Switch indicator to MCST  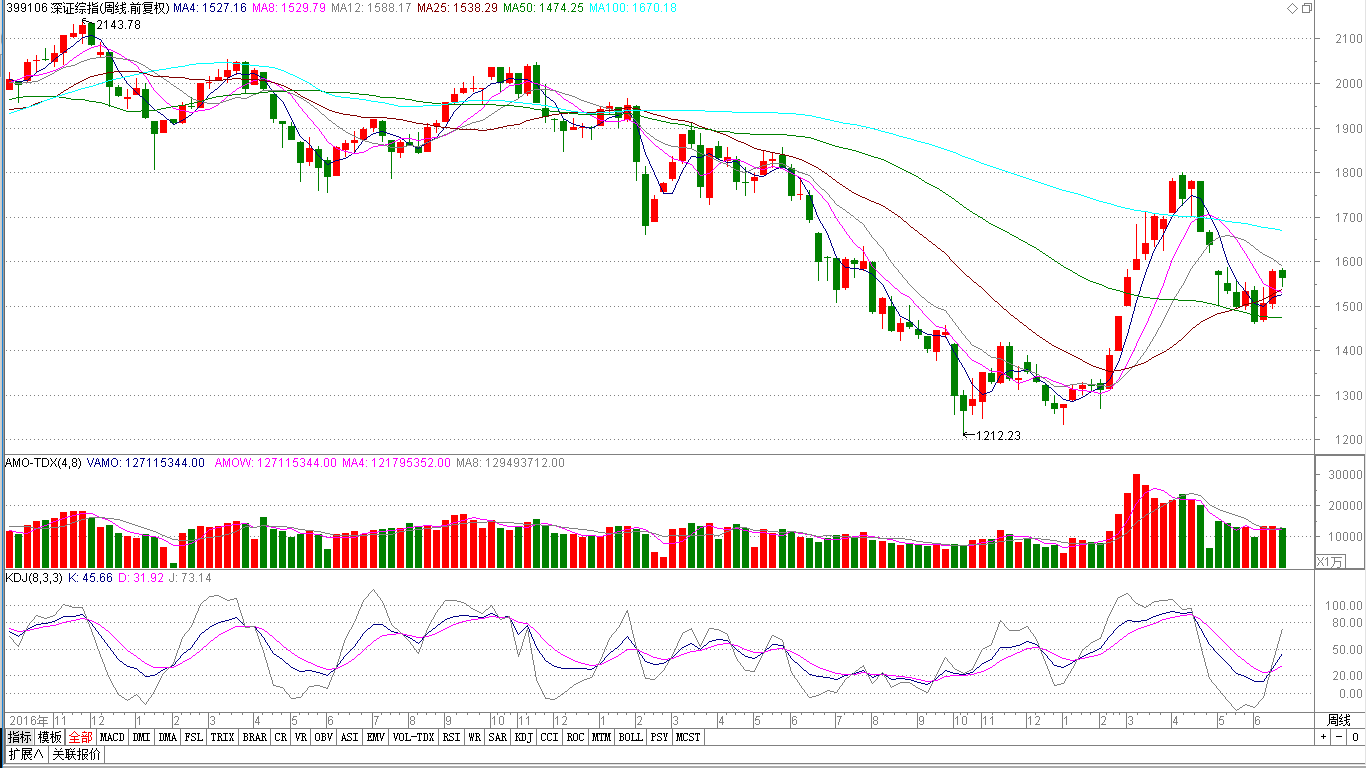point(688,737)
